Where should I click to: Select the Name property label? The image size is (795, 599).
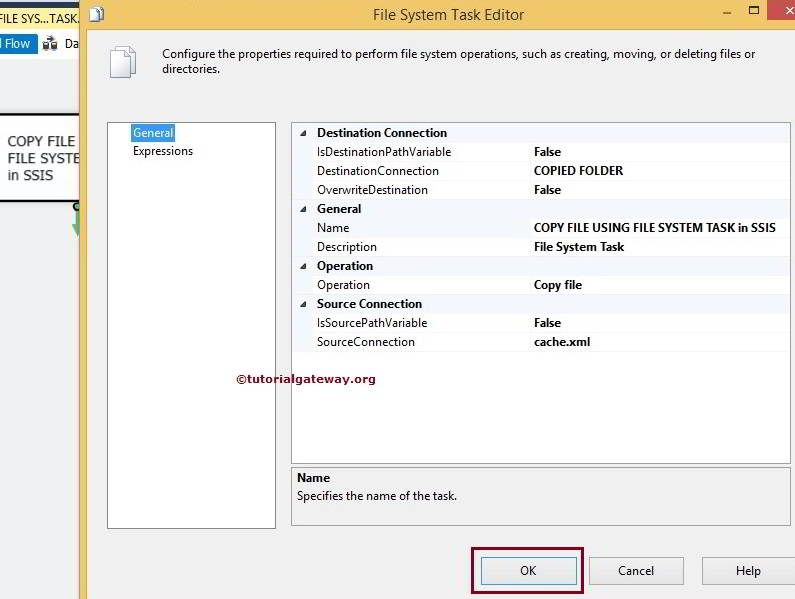333,228
